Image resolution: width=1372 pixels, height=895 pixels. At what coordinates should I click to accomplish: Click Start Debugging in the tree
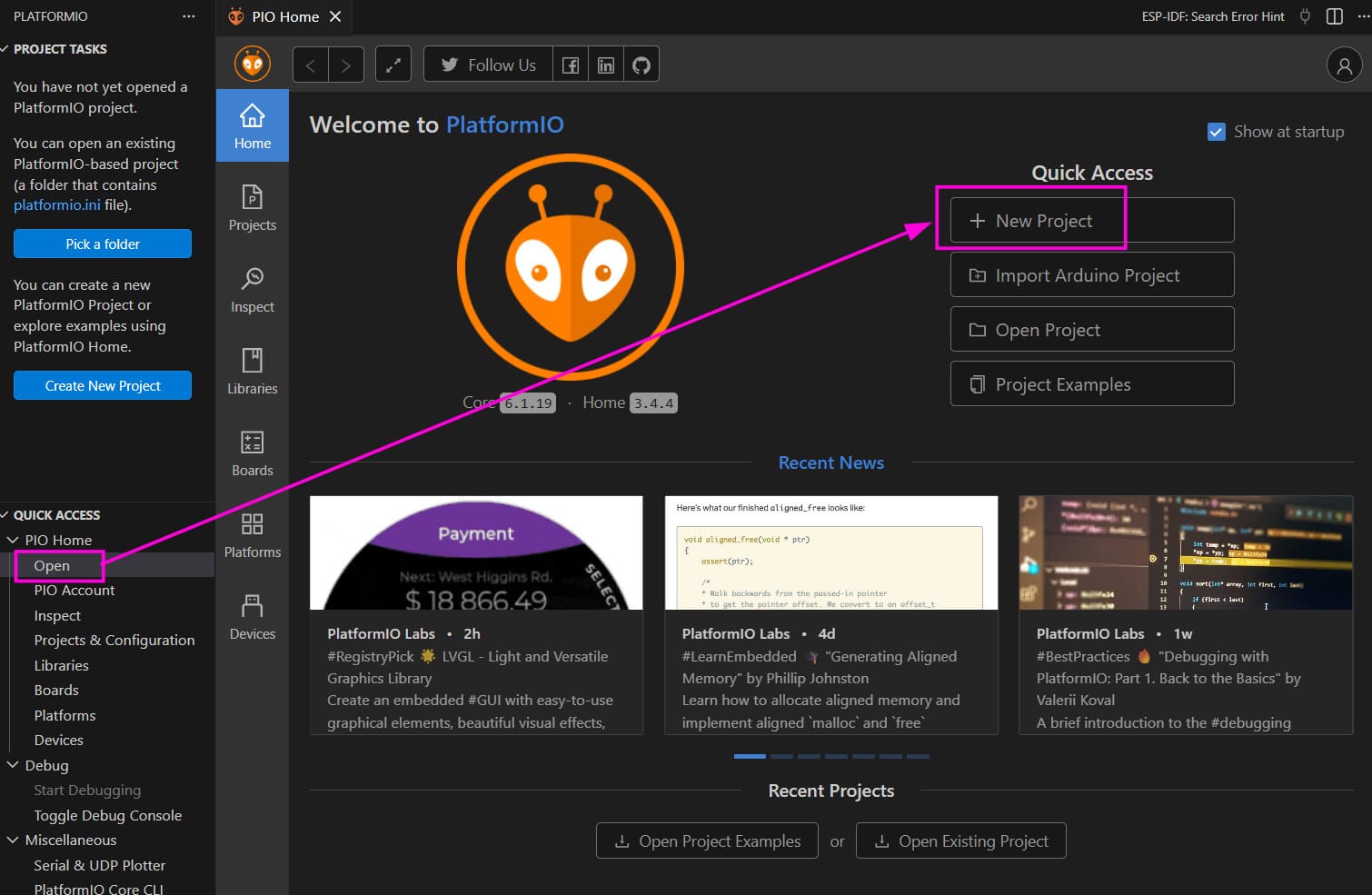point(87,791)
